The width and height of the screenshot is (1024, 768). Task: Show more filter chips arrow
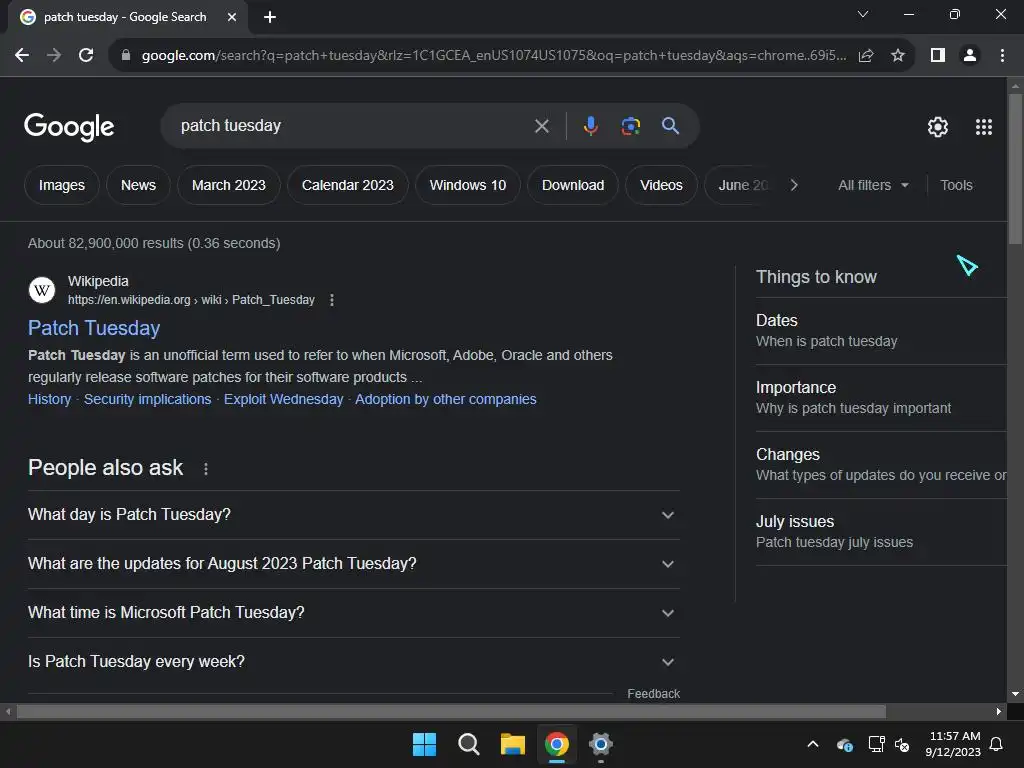pyautogui.click(x=793, y=185)
